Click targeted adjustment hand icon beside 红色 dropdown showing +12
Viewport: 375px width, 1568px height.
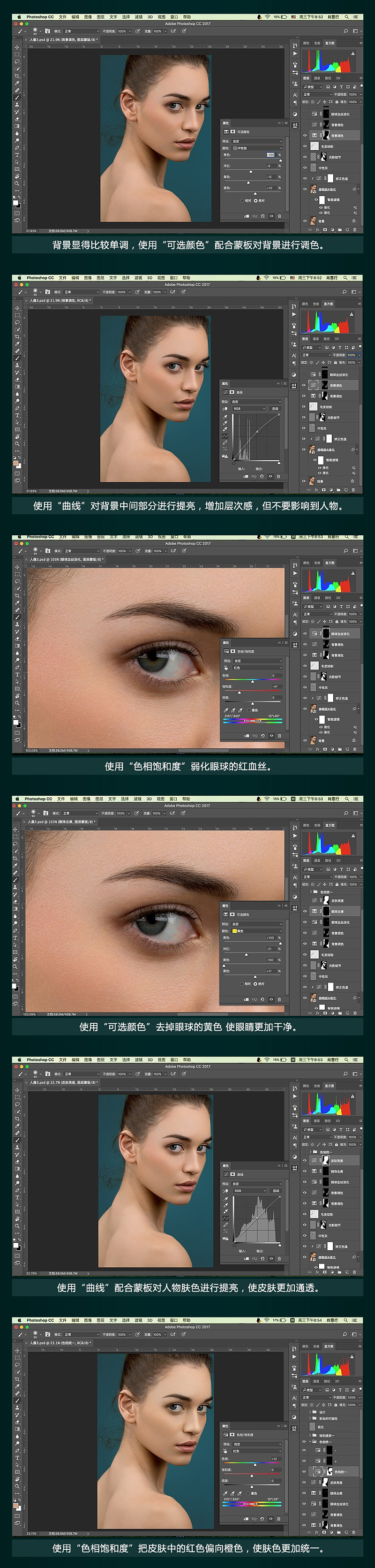click(x=225, y=1451)
